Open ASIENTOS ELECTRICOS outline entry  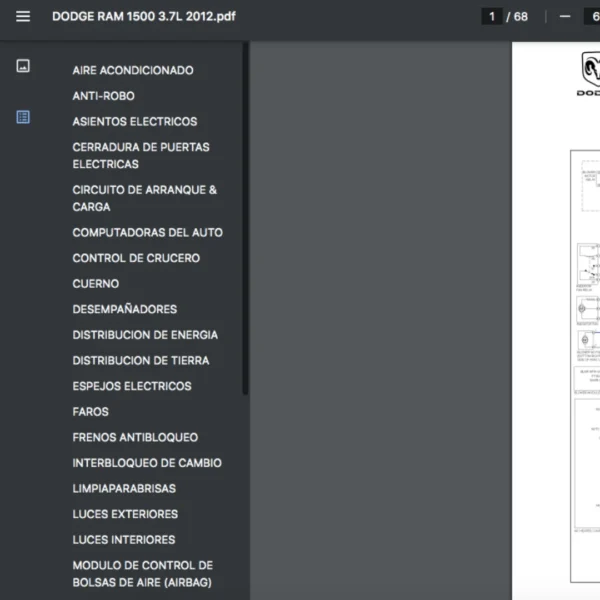click(x=135, y=122)
